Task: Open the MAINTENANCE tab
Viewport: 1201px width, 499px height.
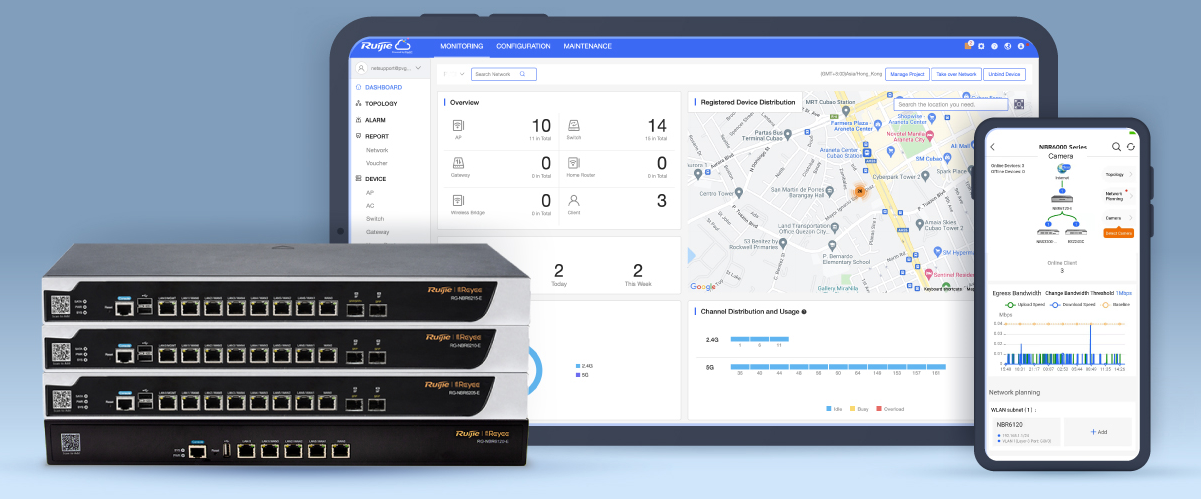Action: coord(588,46)
